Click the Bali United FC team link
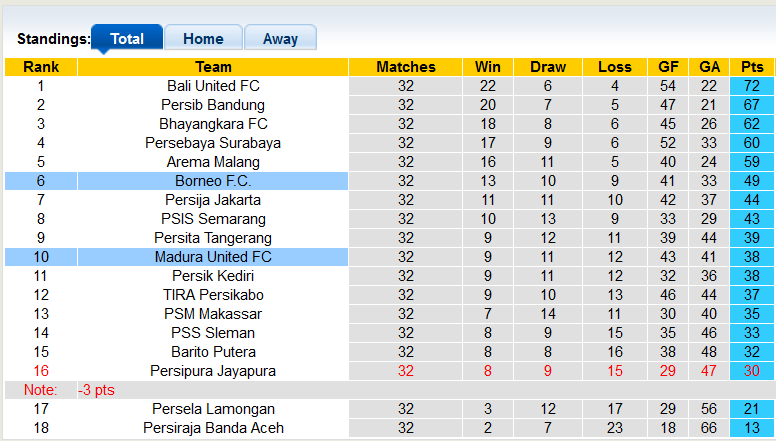 213,86
